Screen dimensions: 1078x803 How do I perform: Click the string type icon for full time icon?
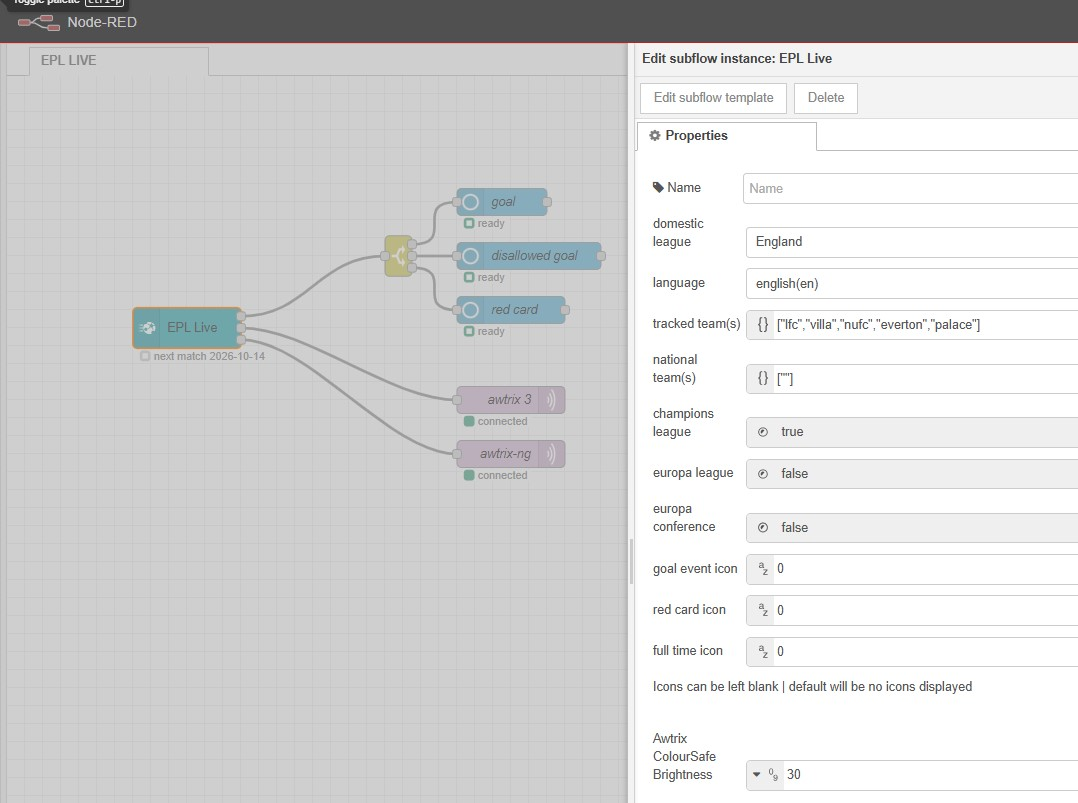point(762,651)
